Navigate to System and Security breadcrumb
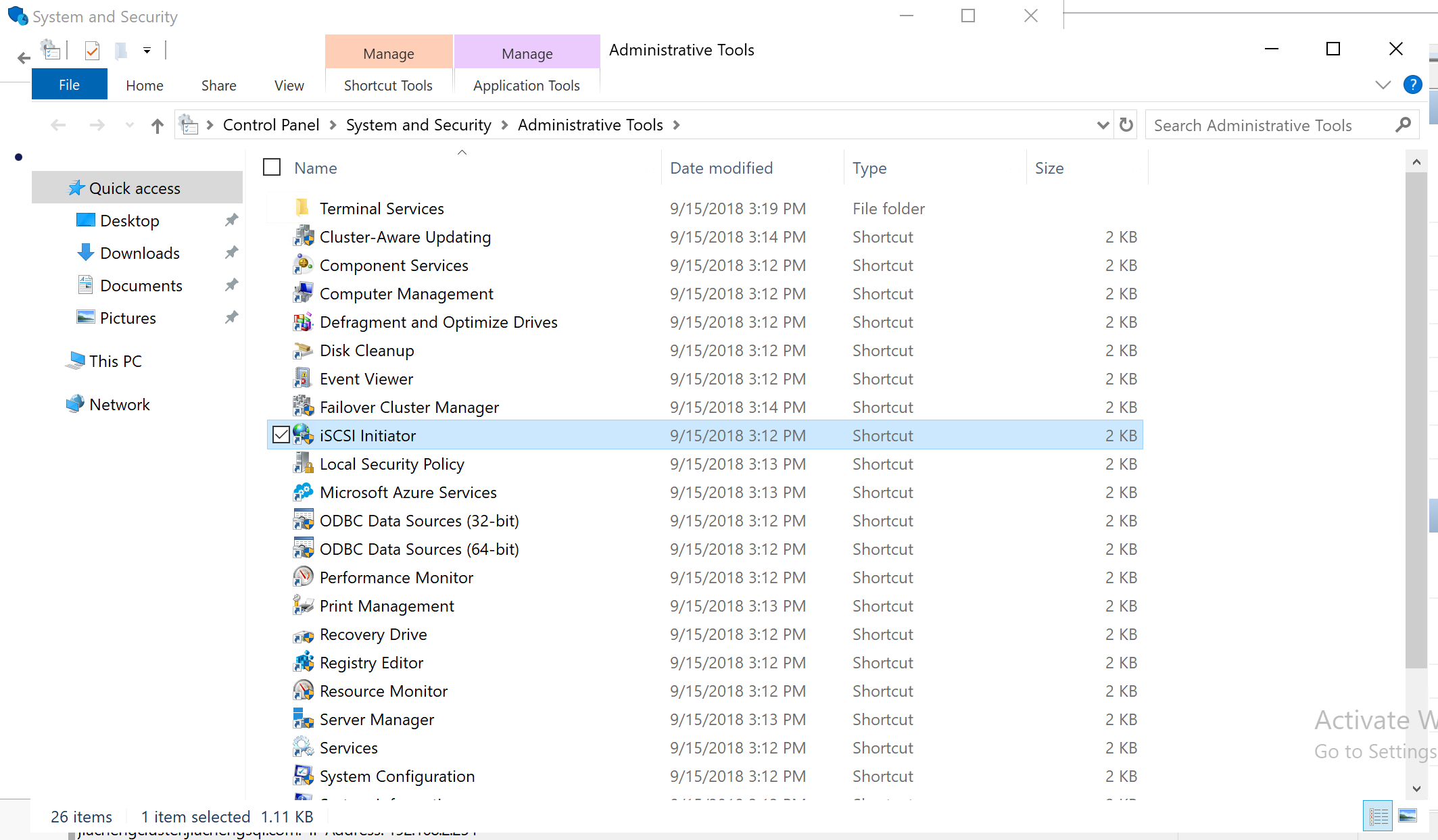The width and height of the screenshot is (1438, 840). click(x=418, y=125)
